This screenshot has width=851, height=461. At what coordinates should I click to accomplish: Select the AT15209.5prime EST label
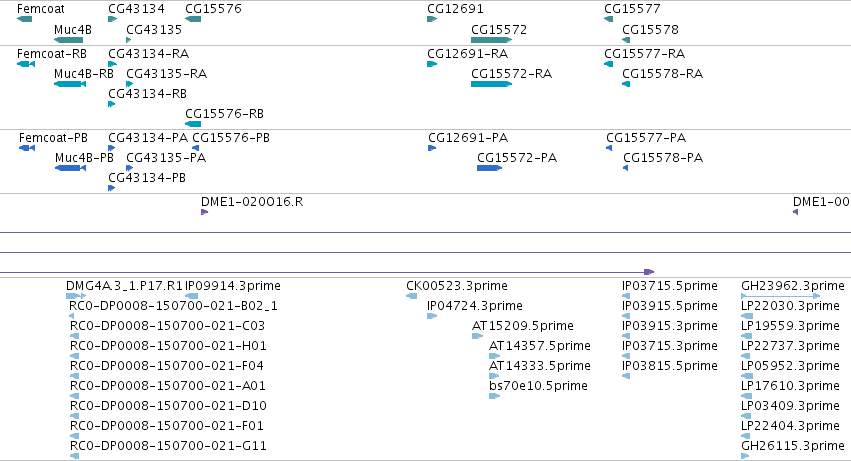pyautogui.click(x=523, y=326)
